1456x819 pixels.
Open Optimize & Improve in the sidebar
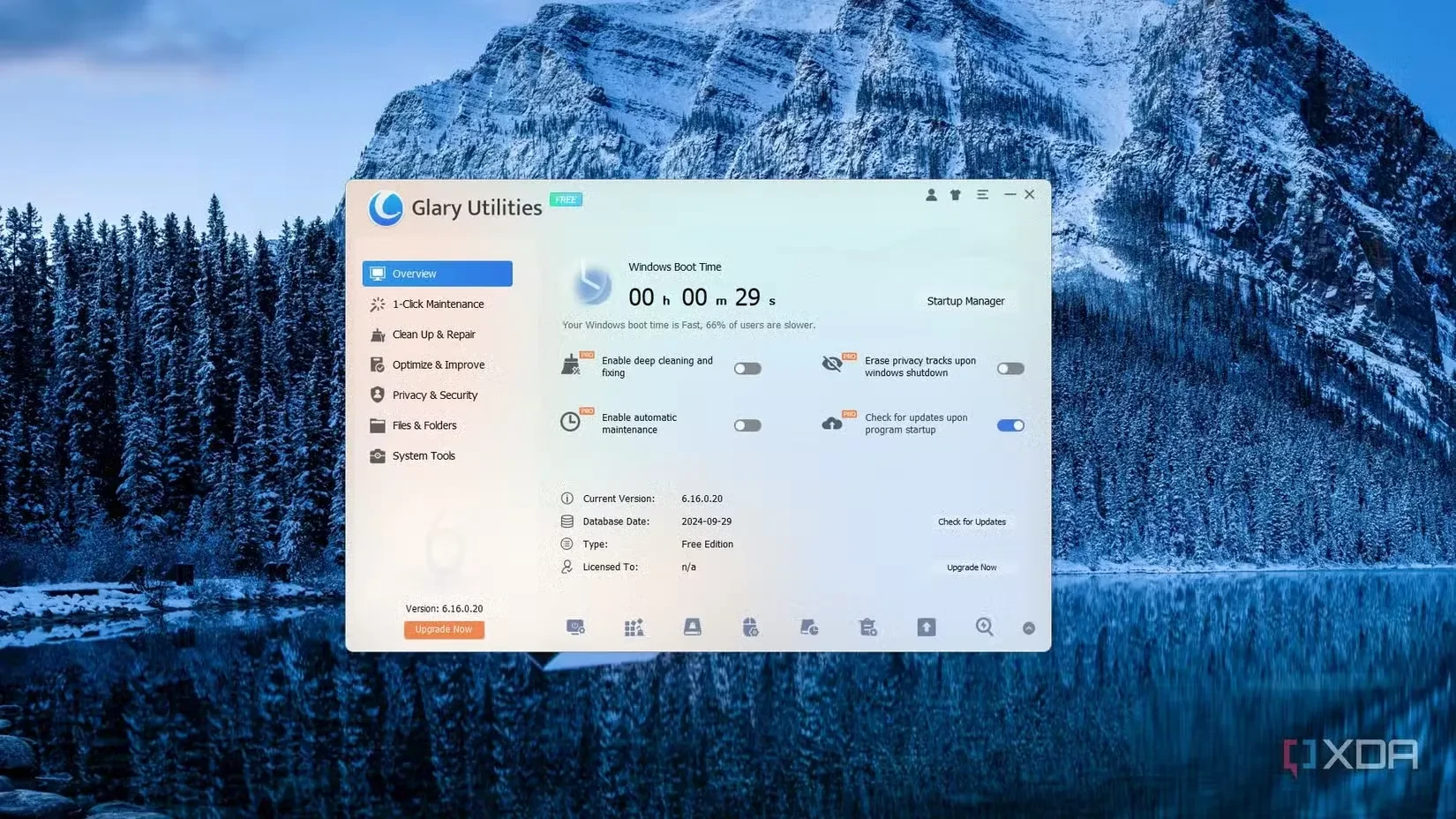[438, 365]
